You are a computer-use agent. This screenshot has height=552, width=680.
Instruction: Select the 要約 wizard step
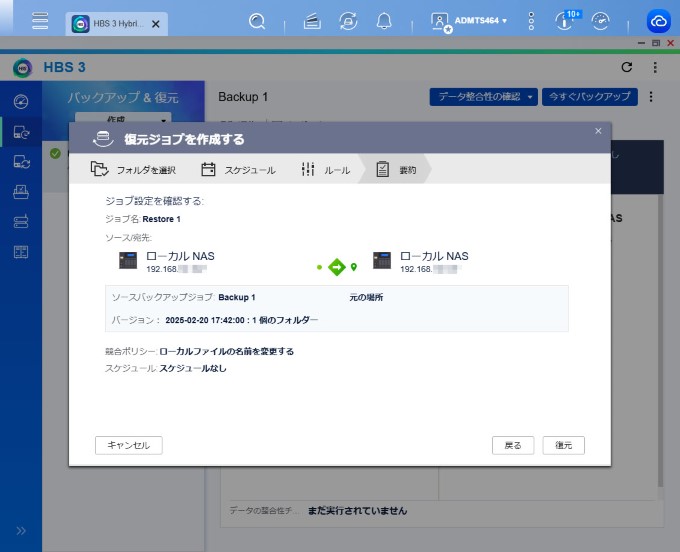(396, 170)
